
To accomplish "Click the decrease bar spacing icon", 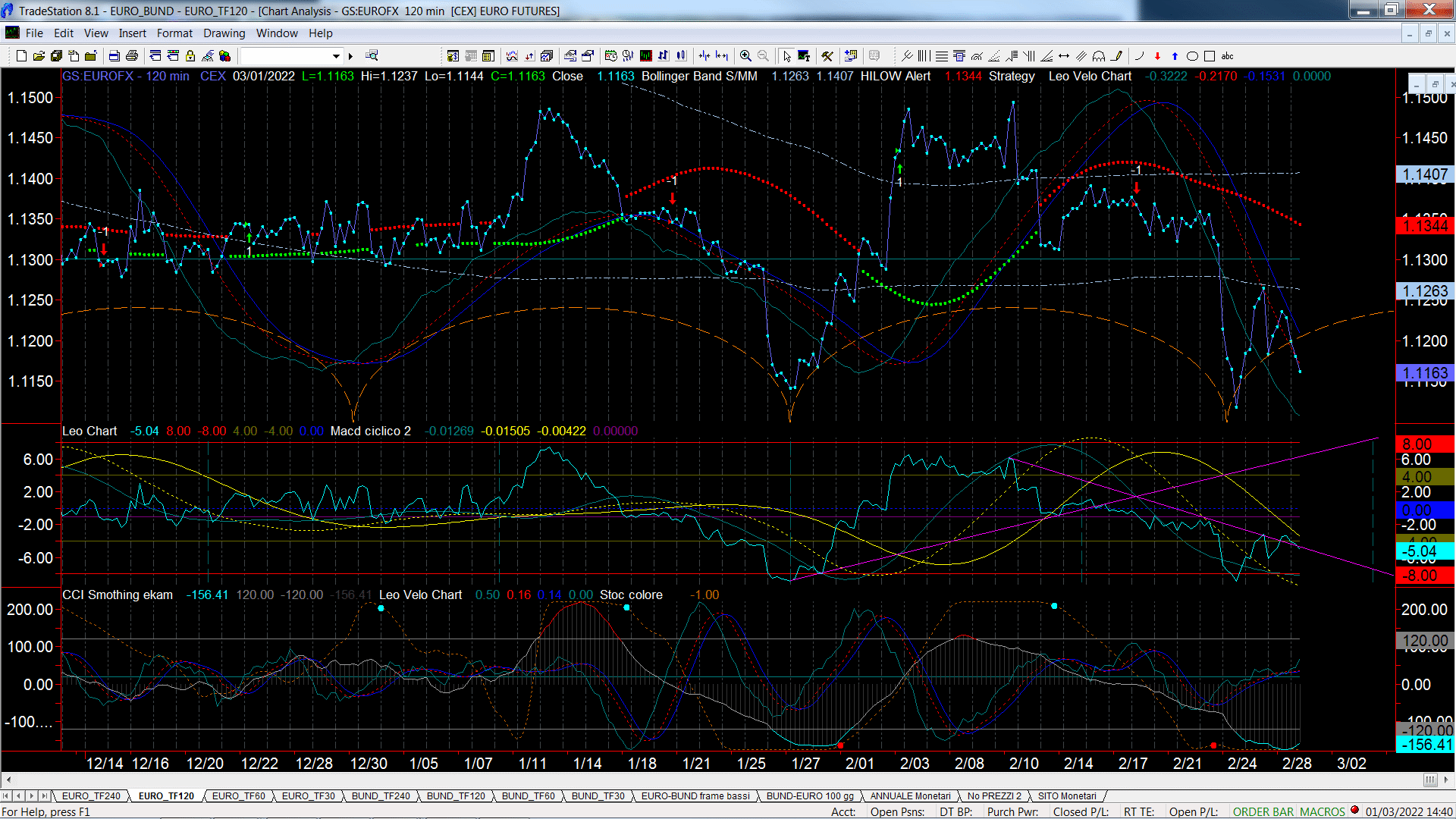I will 704,56.
